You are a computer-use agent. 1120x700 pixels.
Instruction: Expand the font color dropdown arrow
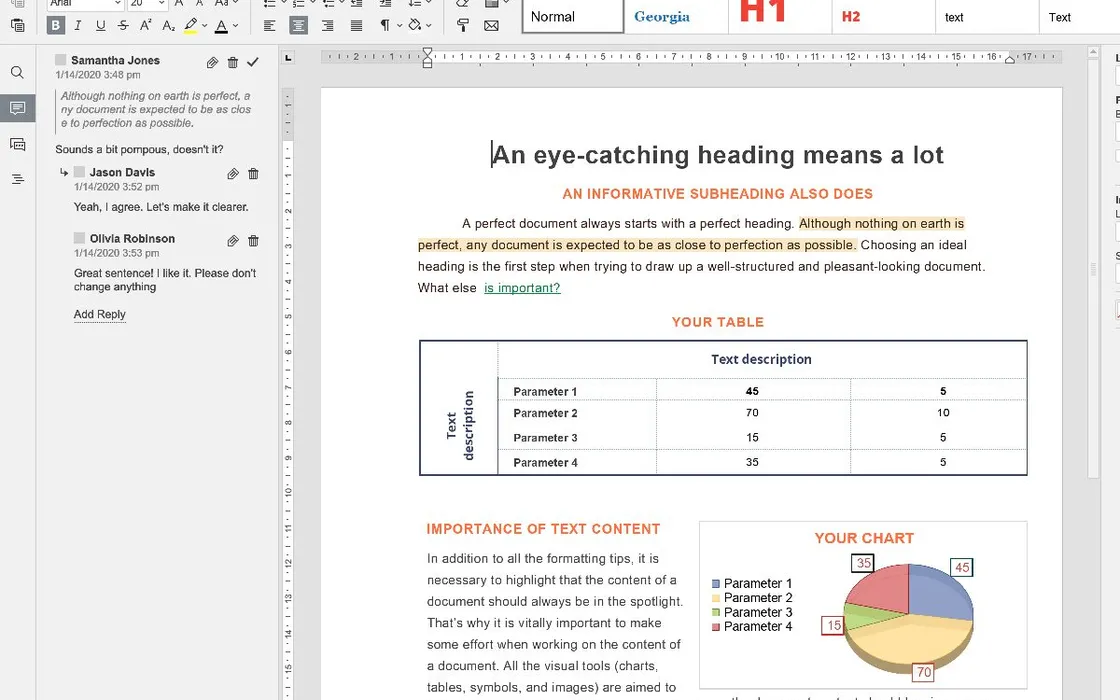[235, 26]
